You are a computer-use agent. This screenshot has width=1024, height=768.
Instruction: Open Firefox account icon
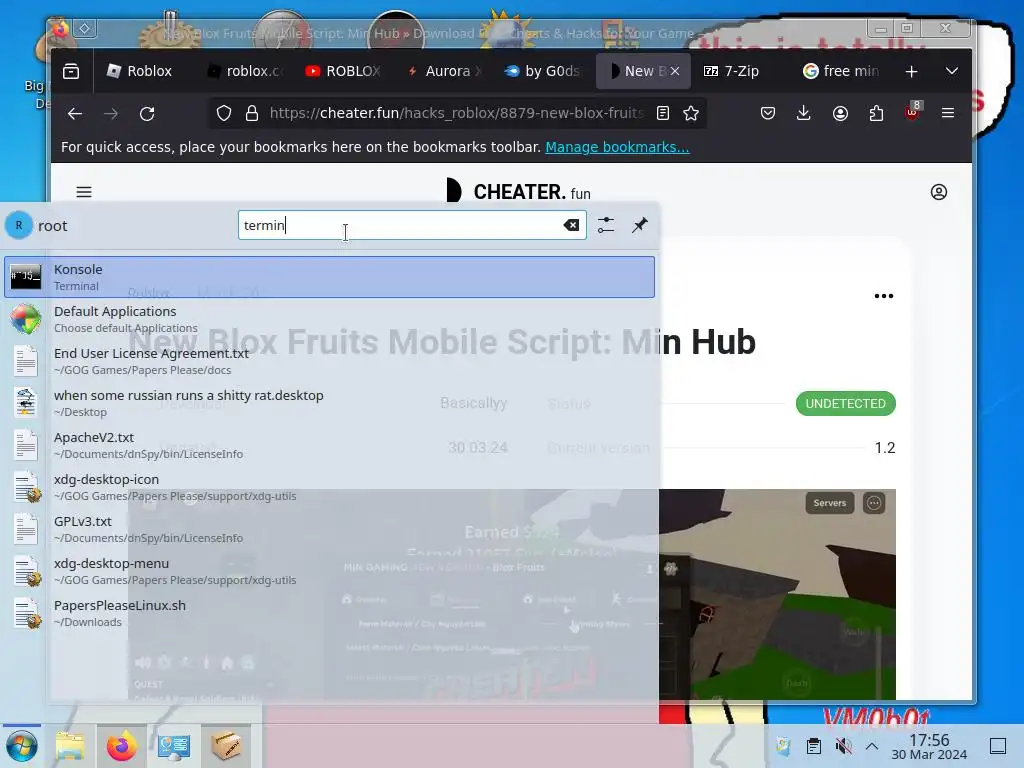tap(840, 114)
